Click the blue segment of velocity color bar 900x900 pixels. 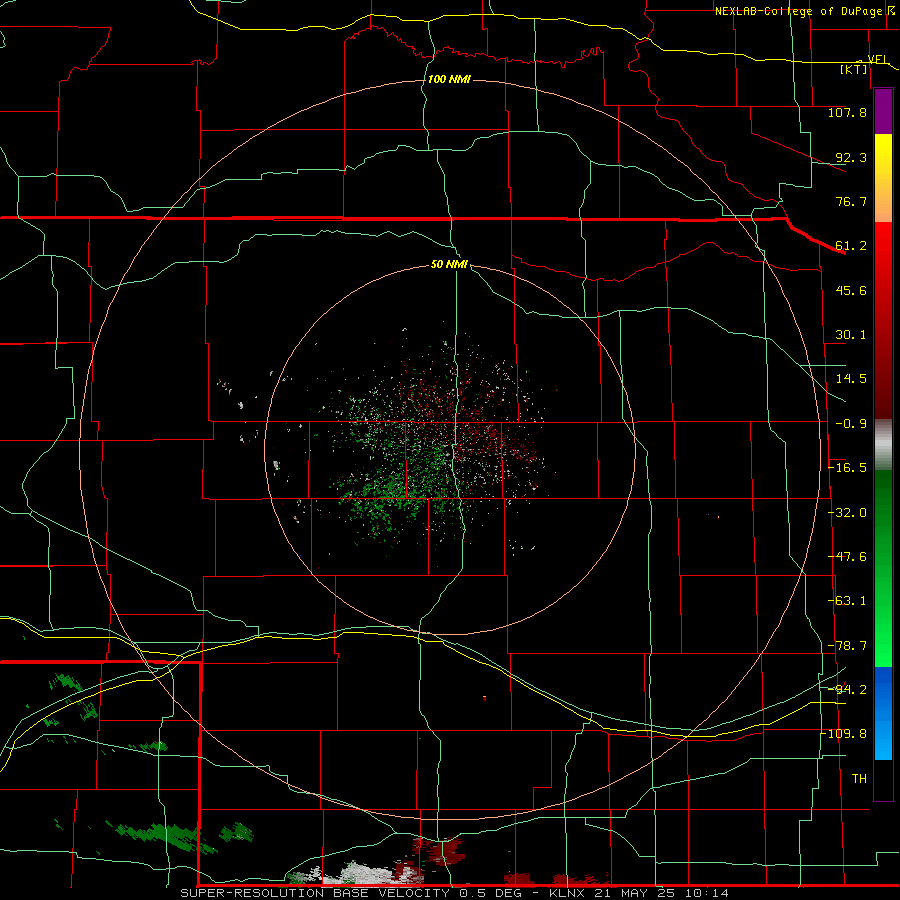click(x=883, y=713)
